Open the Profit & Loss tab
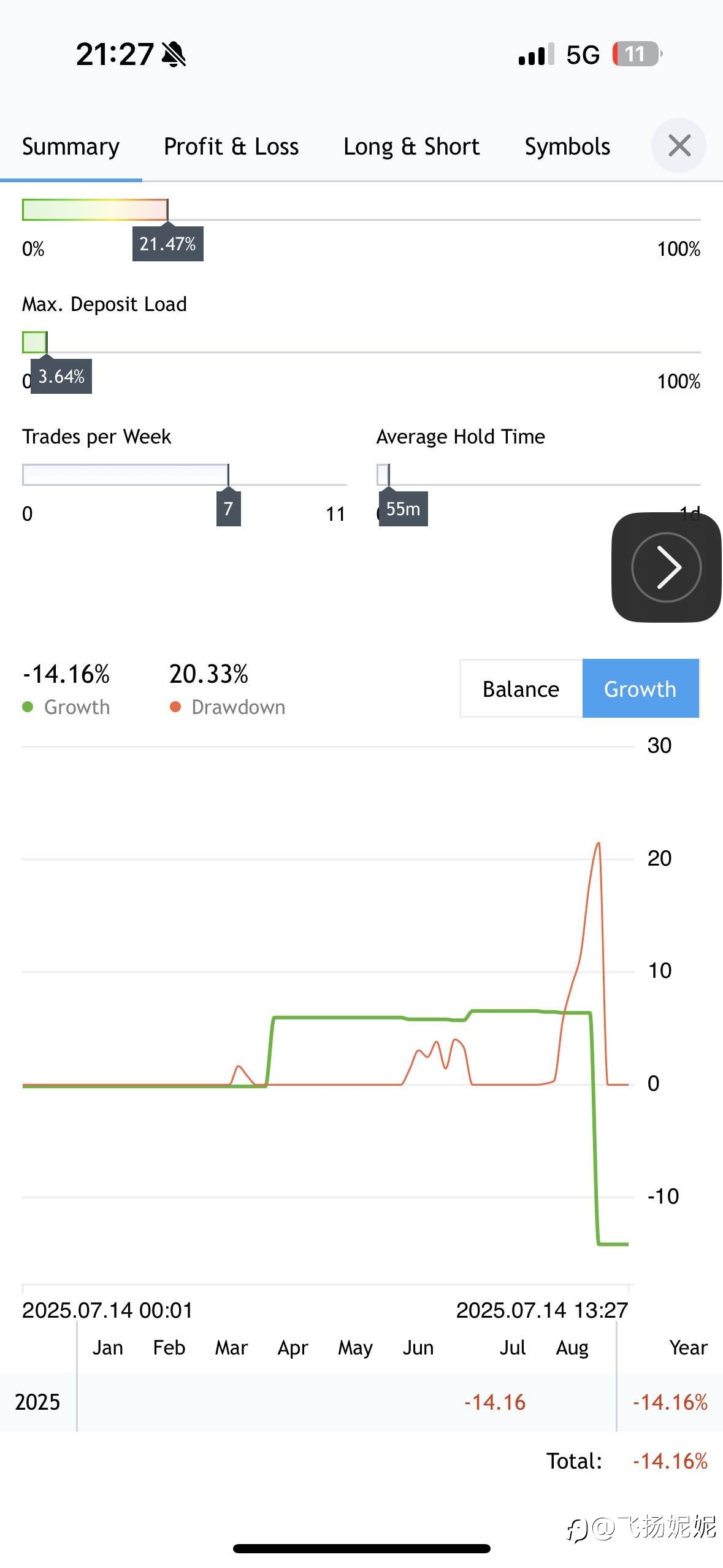The image size is (723, 1568). [231, 147]
